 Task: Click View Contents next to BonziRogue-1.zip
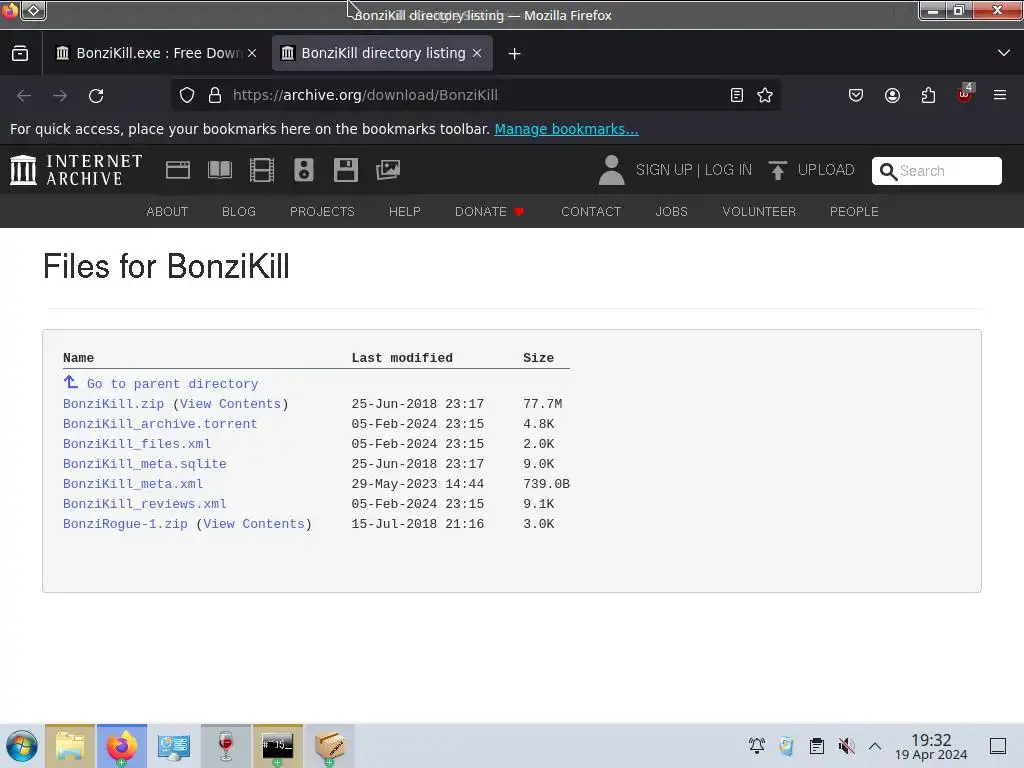coord(254,524)
